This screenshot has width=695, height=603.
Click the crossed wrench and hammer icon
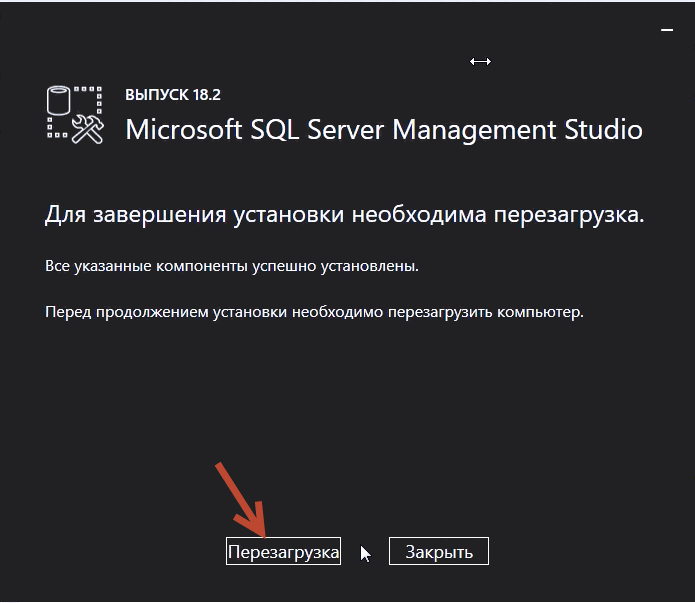[x=88, y=129]
